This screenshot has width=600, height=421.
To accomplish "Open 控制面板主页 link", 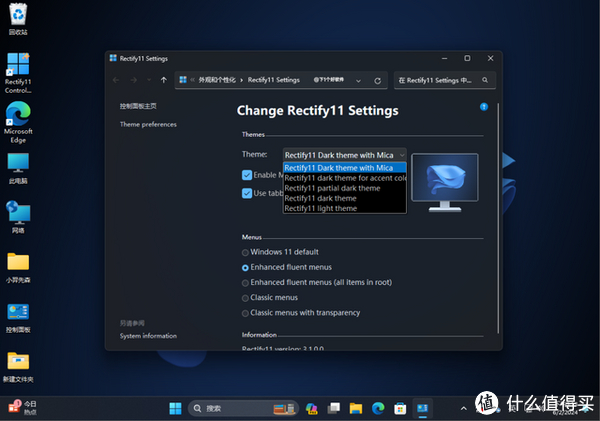I will coord(138,106).
